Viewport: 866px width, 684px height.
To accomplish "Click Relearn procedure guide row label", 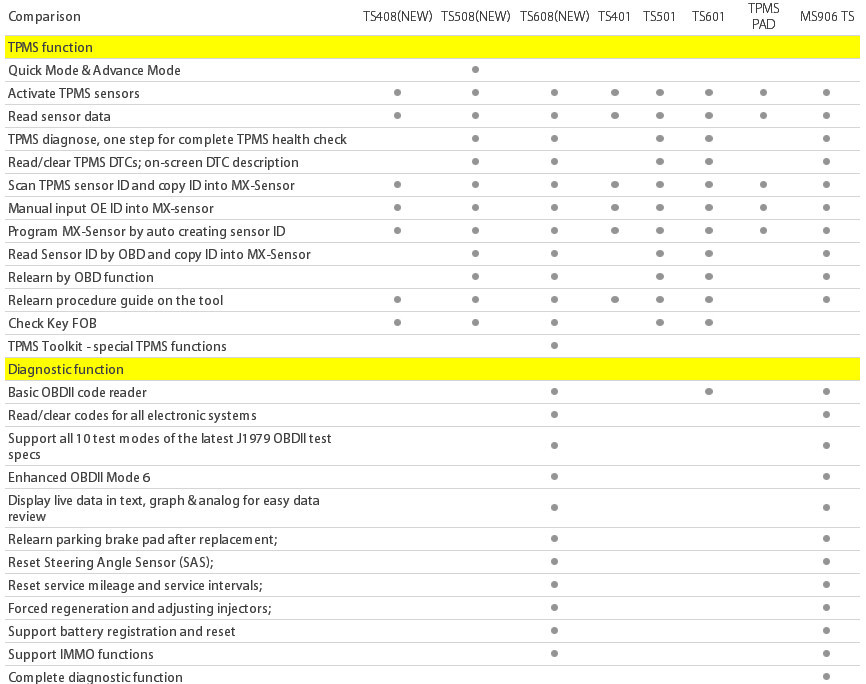I will [x=115, y=301].
